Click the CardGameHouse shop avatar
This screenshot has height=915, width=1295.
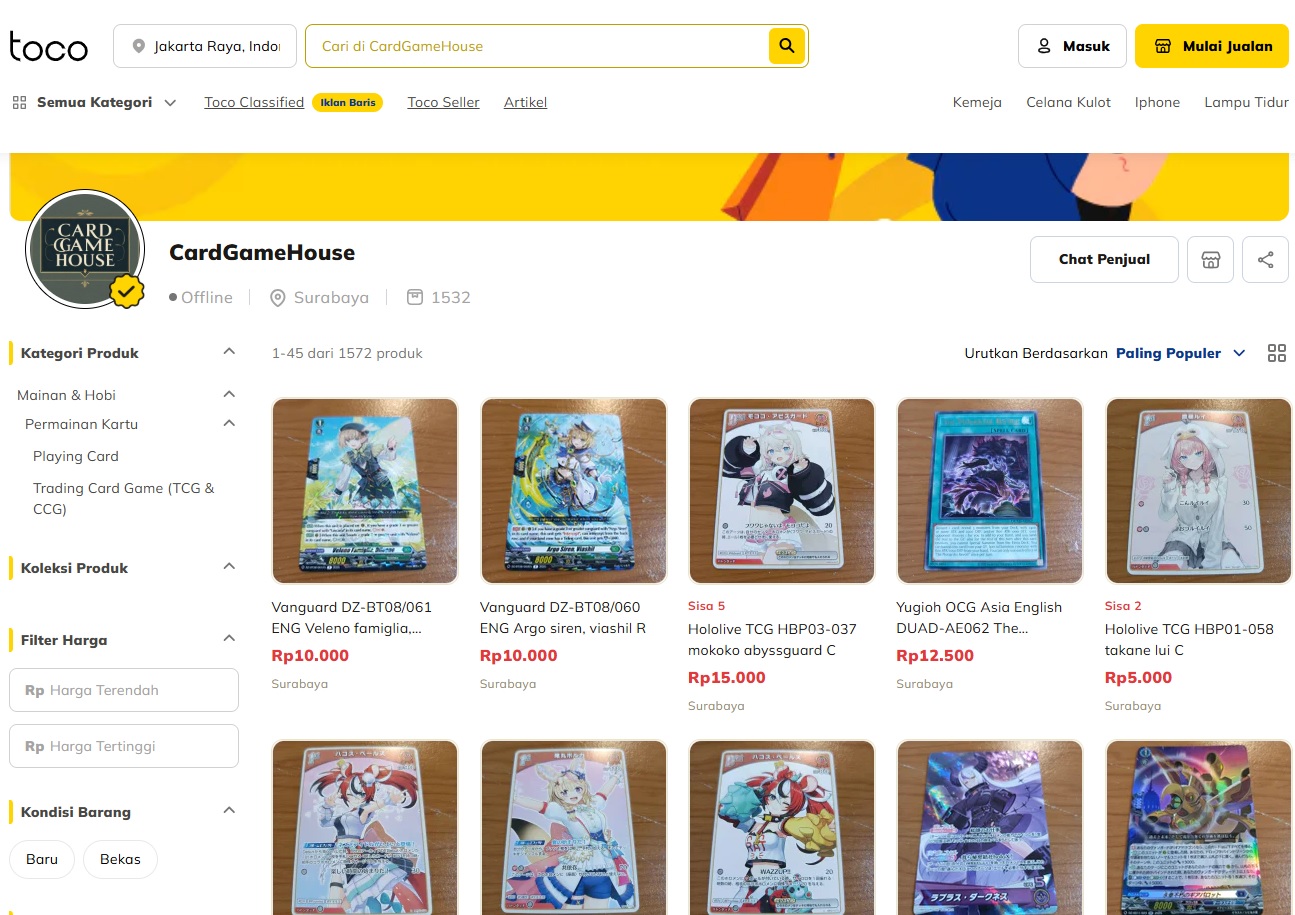click(85, 248)
